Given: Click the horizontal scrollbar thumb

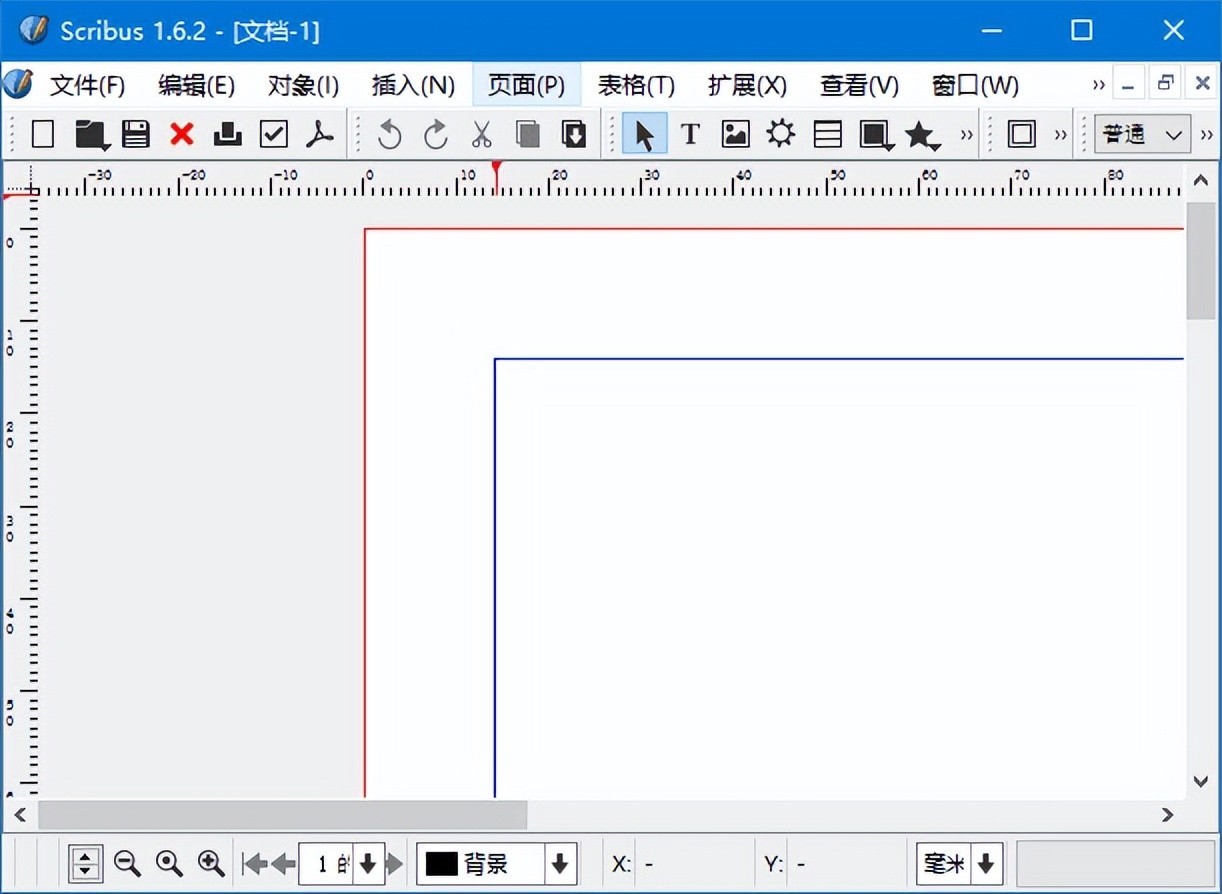Looking at the screenshot, I should tap(283, 815).
